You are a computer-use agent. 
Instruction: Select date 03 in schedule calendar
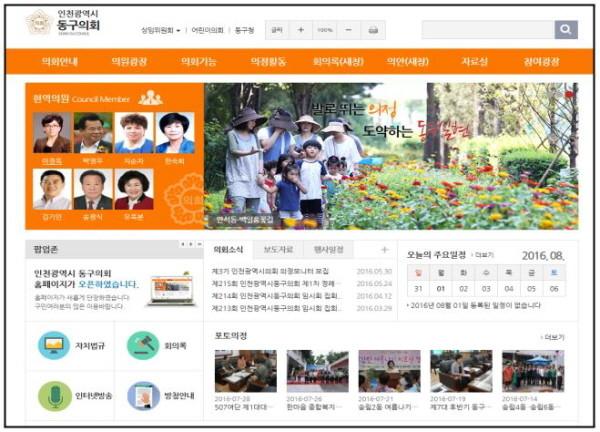pyautogui.click(x=486, y=289)
